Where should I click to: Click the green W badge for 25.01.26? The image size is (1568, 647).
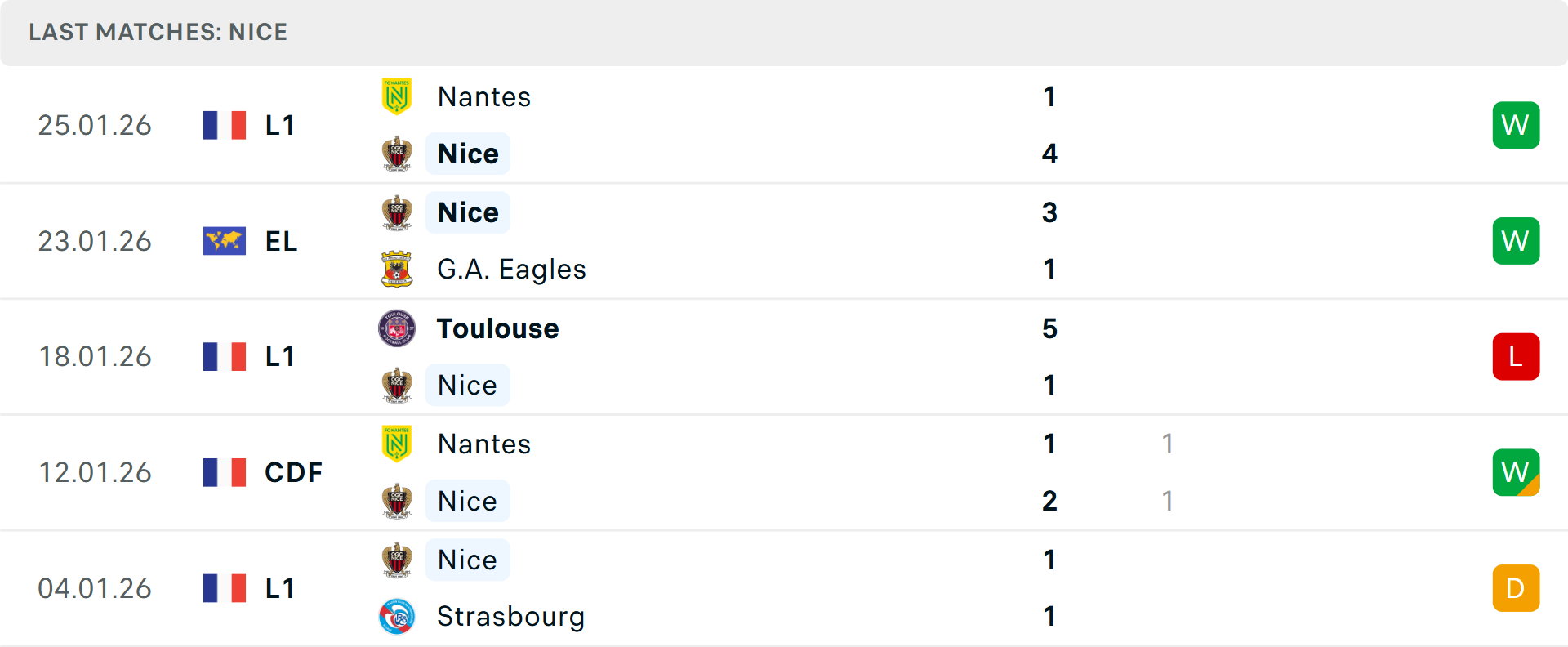click(1516, 125)
